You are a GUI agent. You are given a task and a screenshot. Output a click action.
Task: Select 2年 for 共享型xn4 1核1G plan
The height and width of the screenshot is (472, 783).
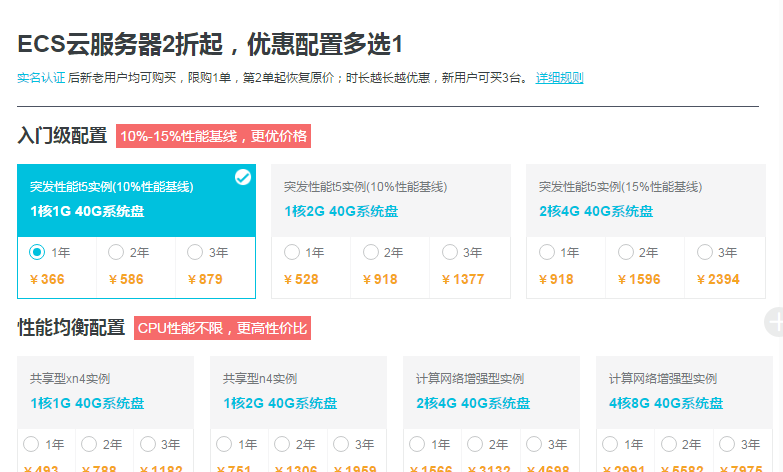(89, 444)
